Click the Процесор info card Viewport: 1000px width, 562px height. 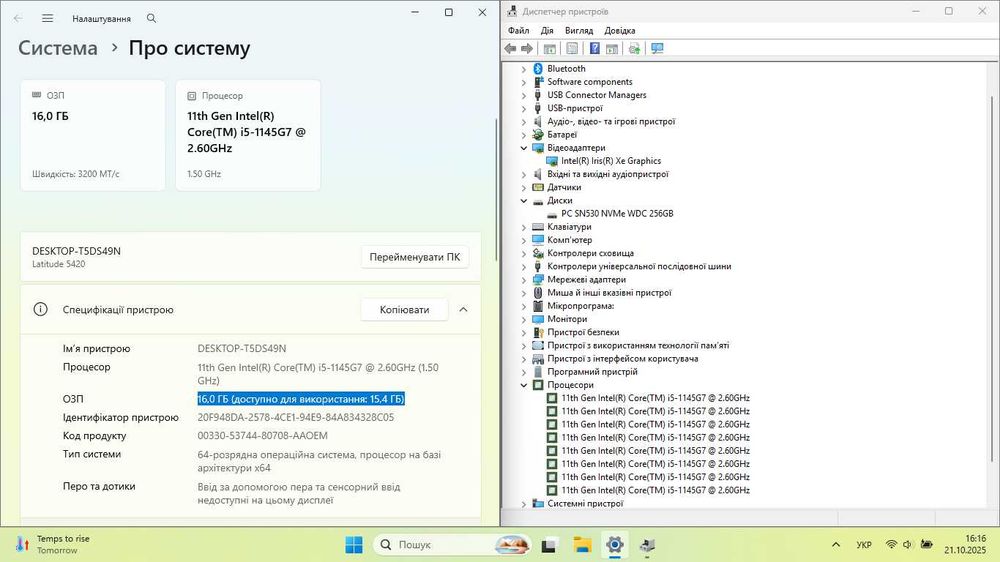248,135
